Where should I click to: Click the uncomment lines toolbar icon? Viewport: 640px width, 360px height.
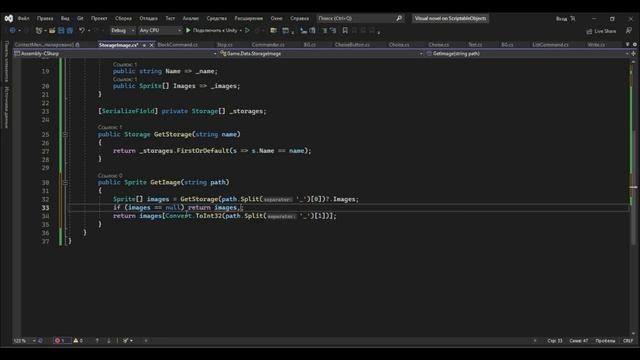[333, 30]
